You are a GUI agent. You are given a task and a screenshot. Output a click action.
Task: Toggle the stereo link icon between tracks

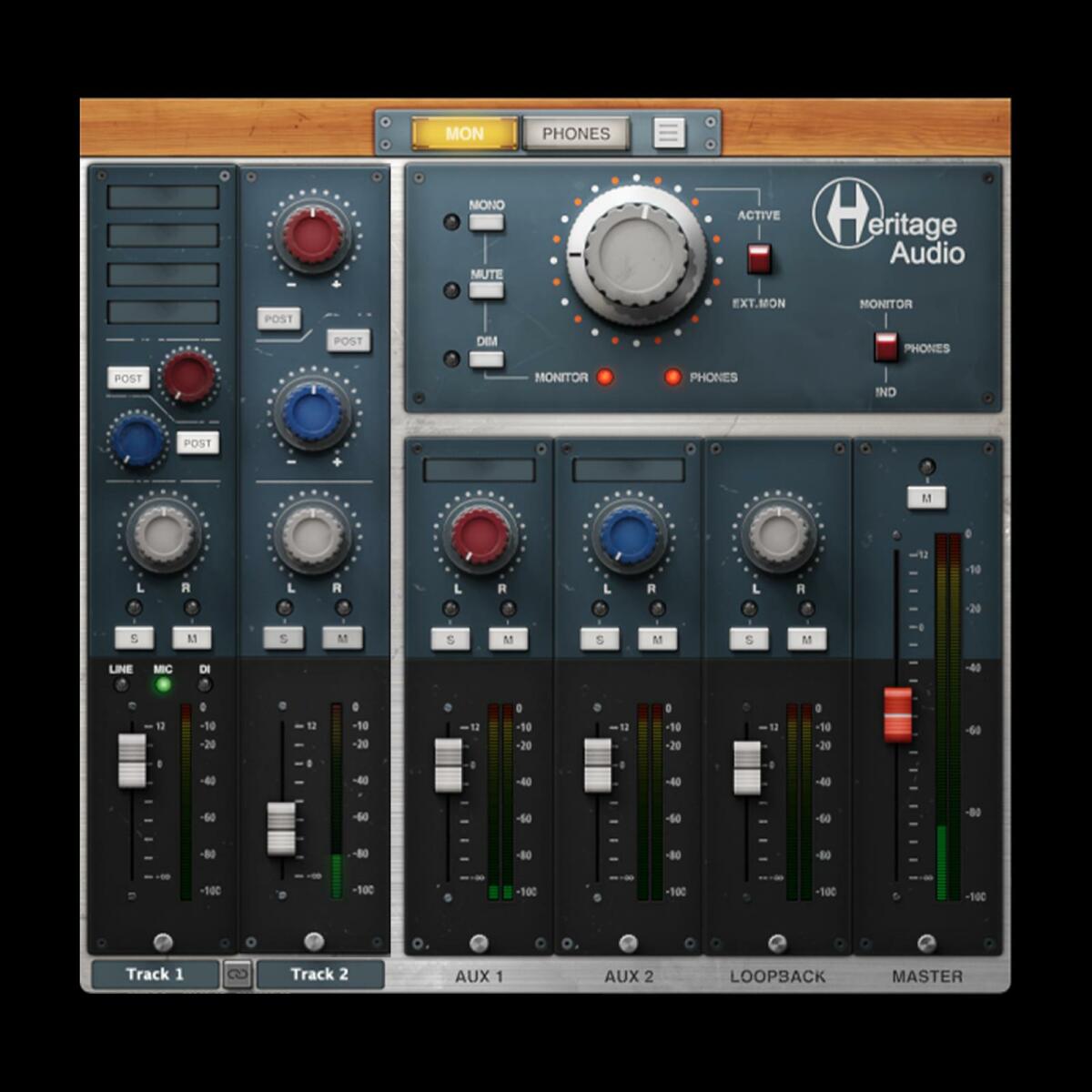(x=238, y=975)
